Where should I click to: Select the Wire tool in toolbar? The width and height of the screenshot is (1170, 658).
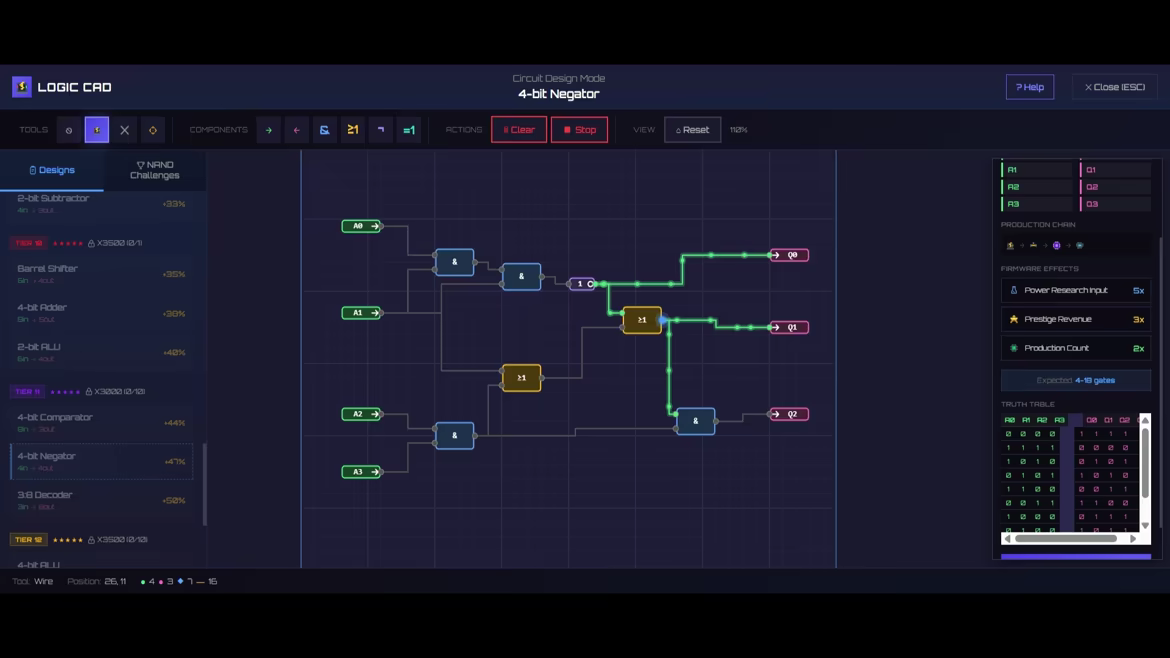point(97,130)
